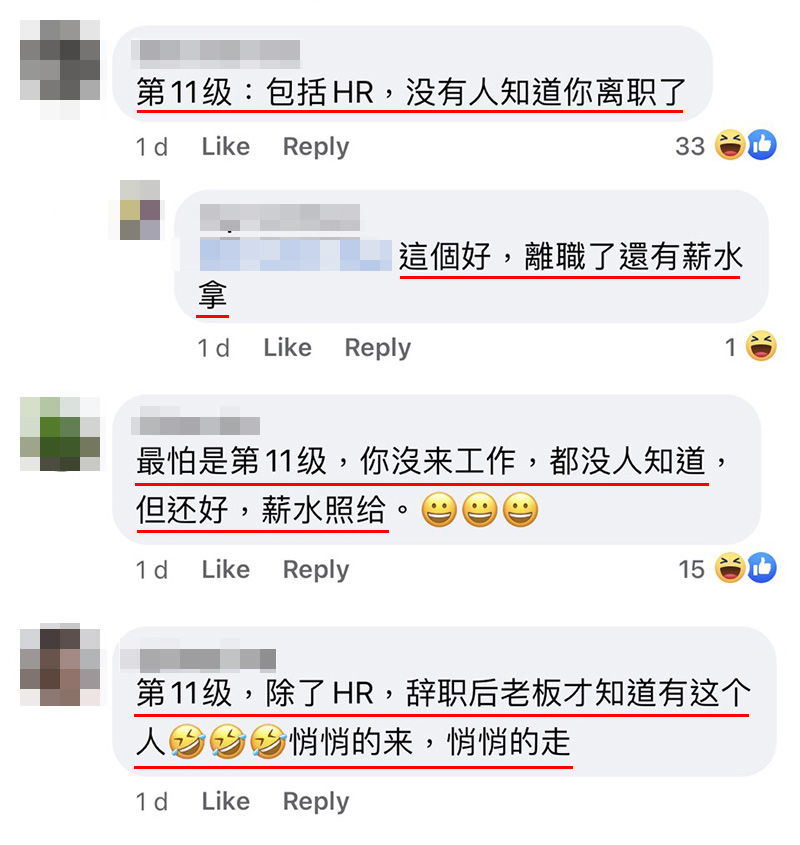Reply to the first 第11级 comment
Screen dimensions: 800x845
[316, 147]
